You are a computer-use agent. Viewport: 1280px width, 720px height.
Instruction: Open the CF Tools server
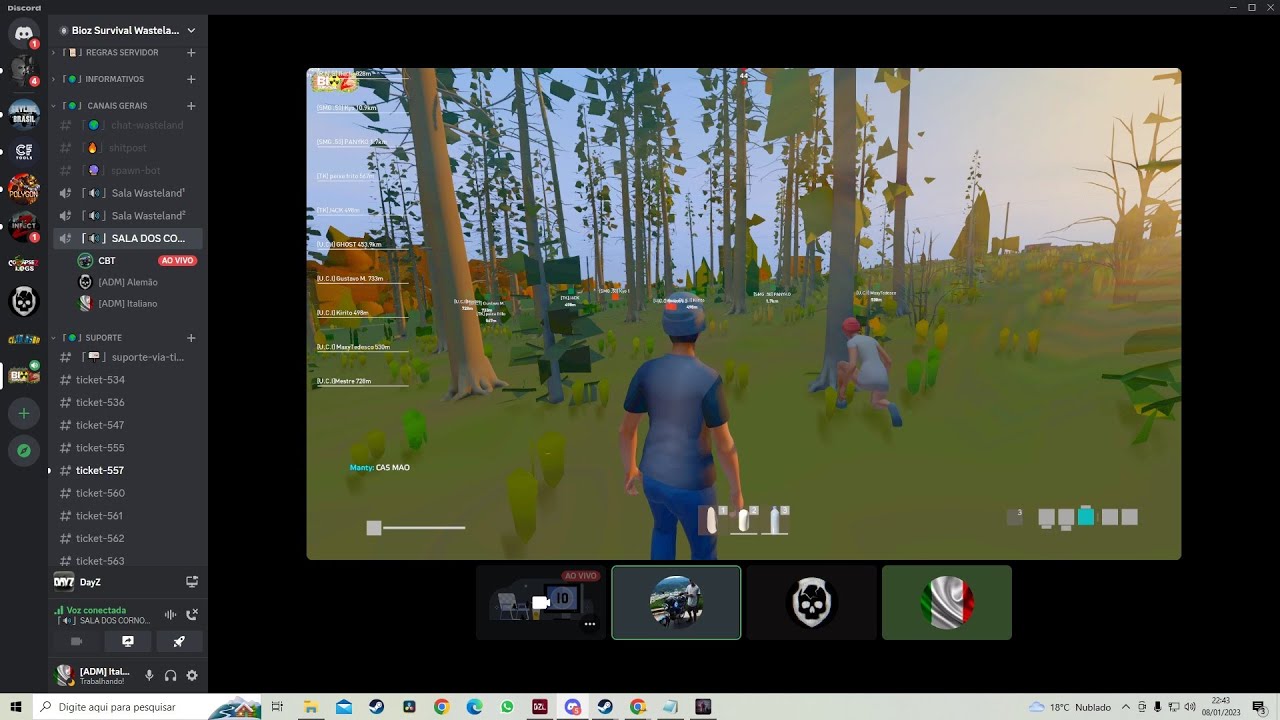click(x=24, y=151)
